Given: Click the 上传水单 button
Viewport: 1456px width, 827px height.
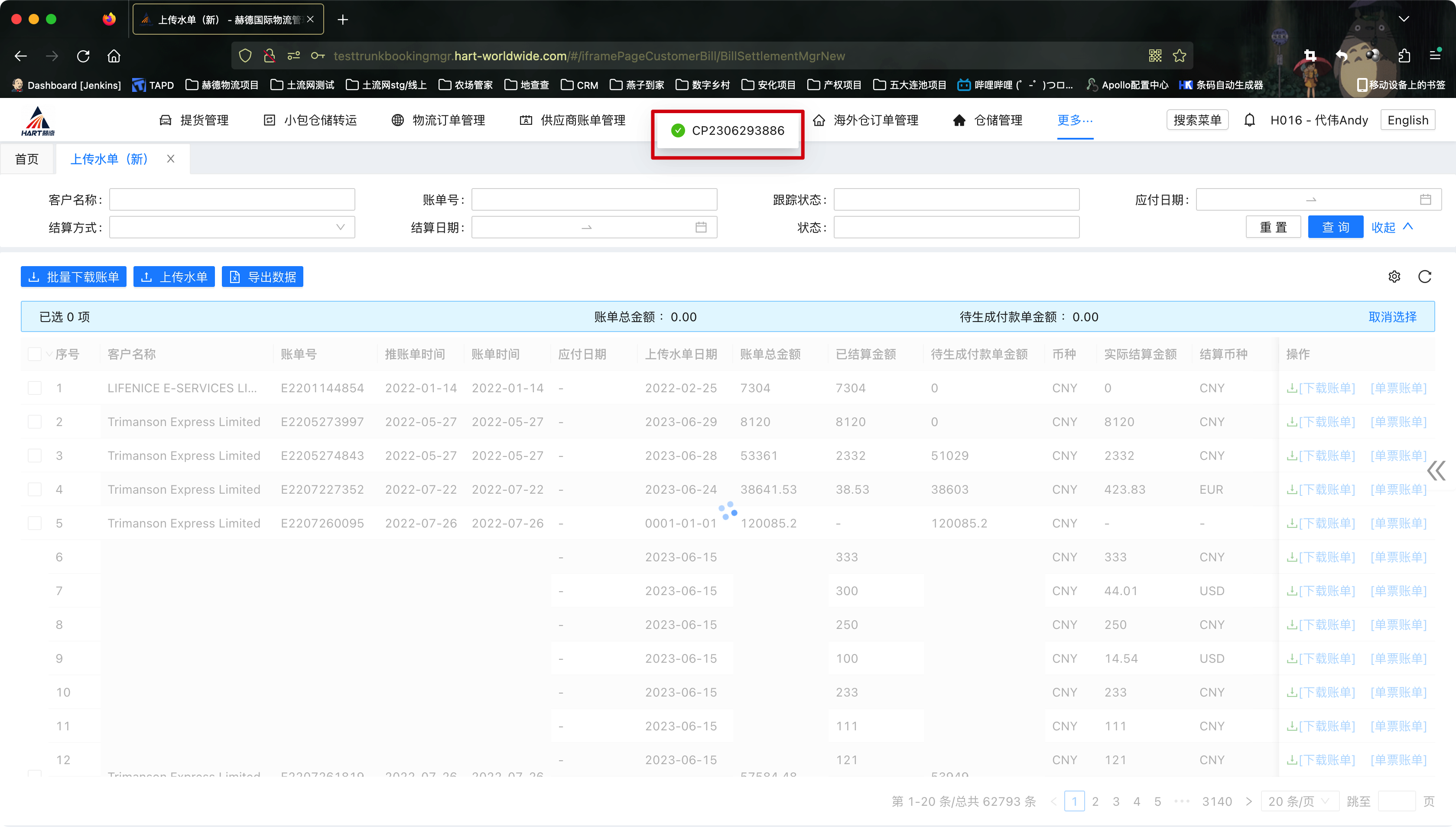Looking at the screenshot, I should 174,277.
